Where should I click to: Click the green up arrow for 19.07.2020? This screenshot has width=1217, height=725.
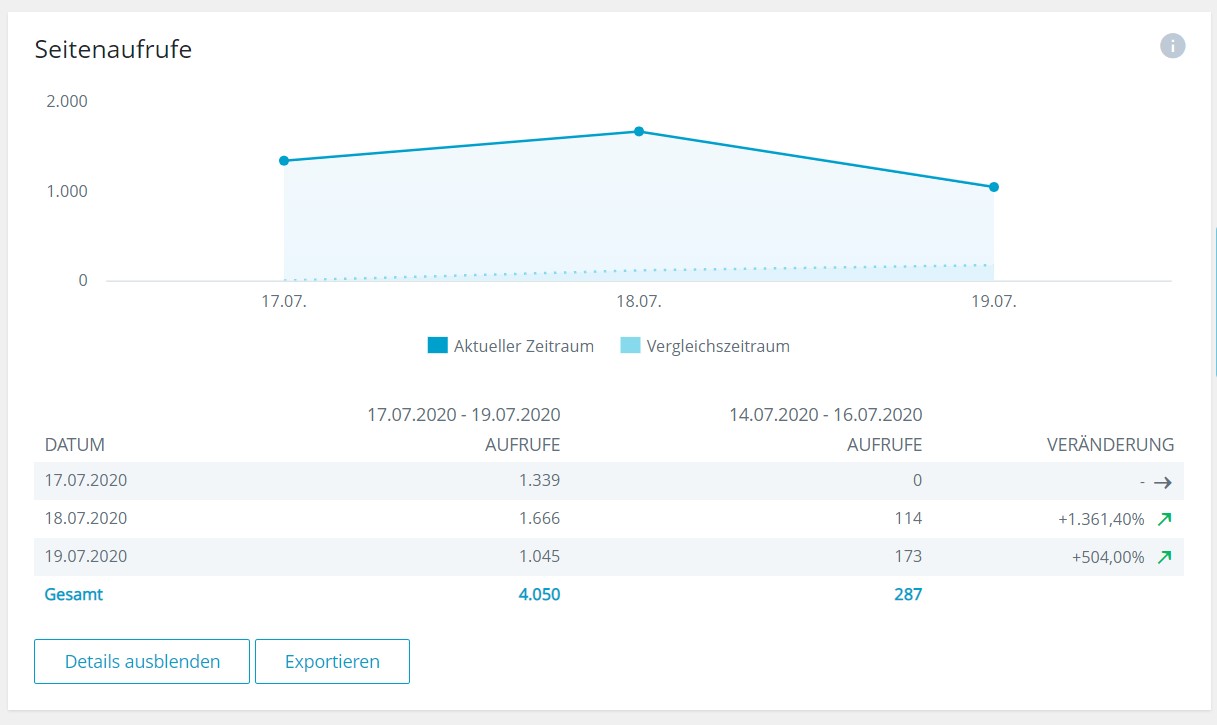pyautogui.click(x=1164, y=557)
